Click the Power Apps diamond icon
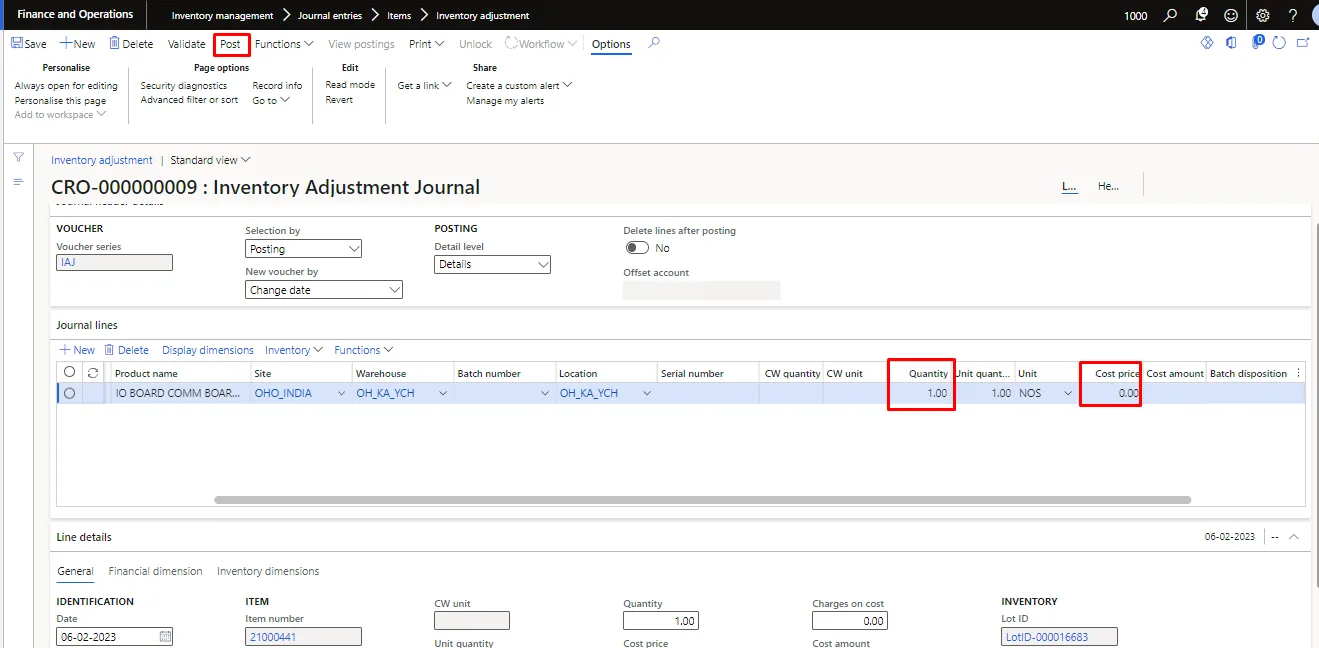The height and width of the screenshot is (648, 1319). pos(1206,43)
